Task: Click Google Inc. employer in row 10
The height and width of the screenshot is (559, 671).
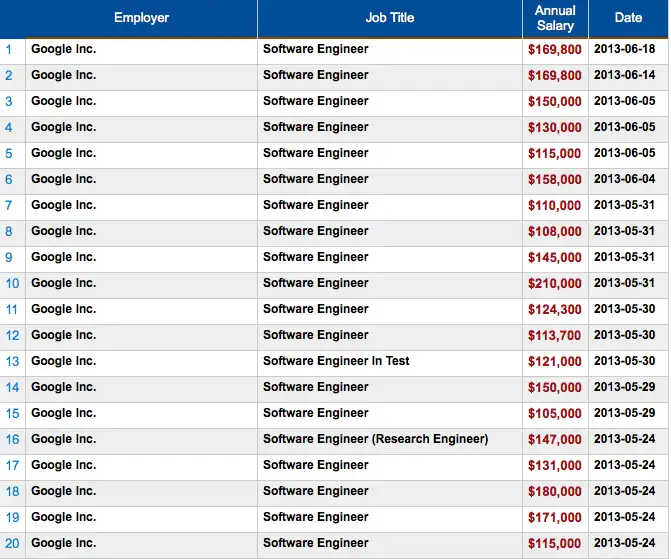Action: click(64, 283)
